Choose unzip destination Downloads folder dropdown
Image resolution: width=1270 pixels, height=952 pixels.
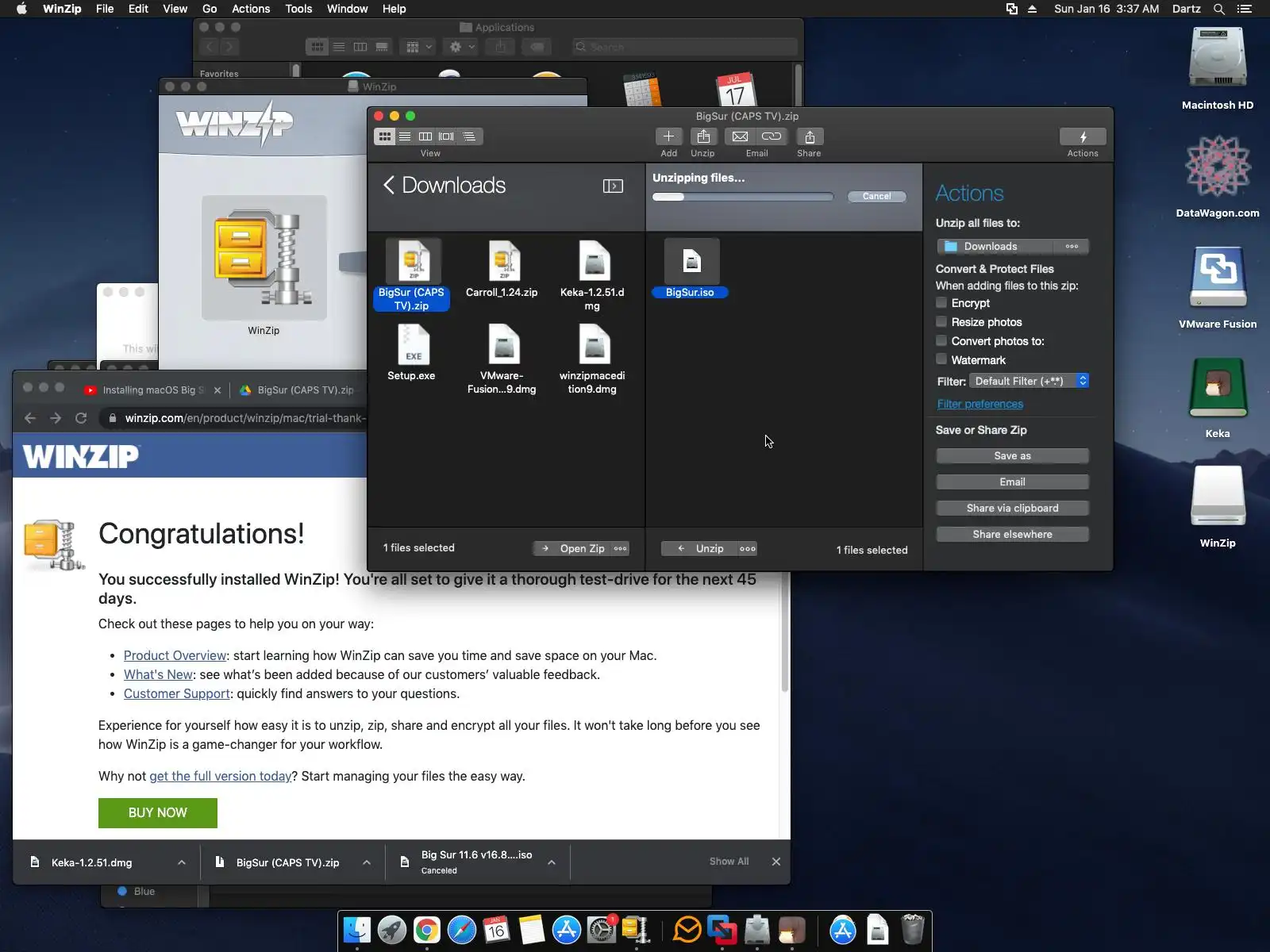pos(1013,246)
